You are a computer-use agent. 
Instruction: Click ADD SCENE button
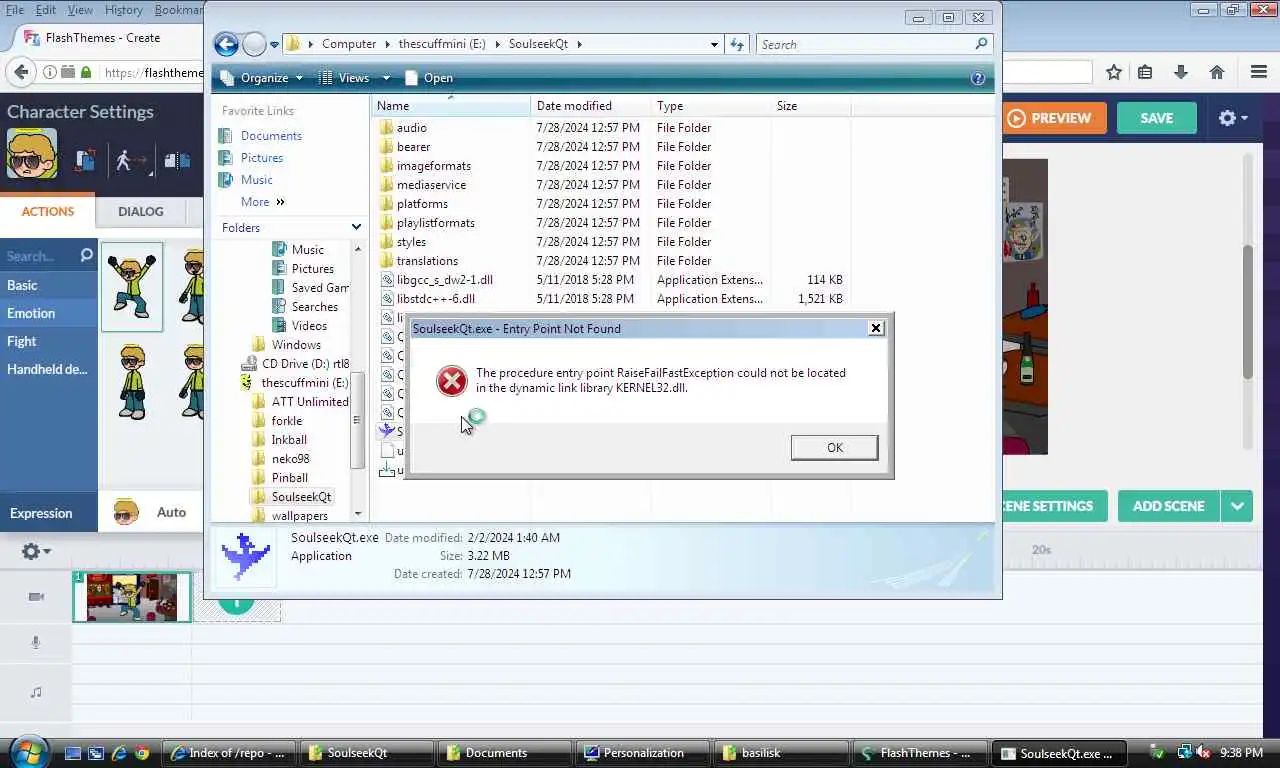(x=1168, y=506)
